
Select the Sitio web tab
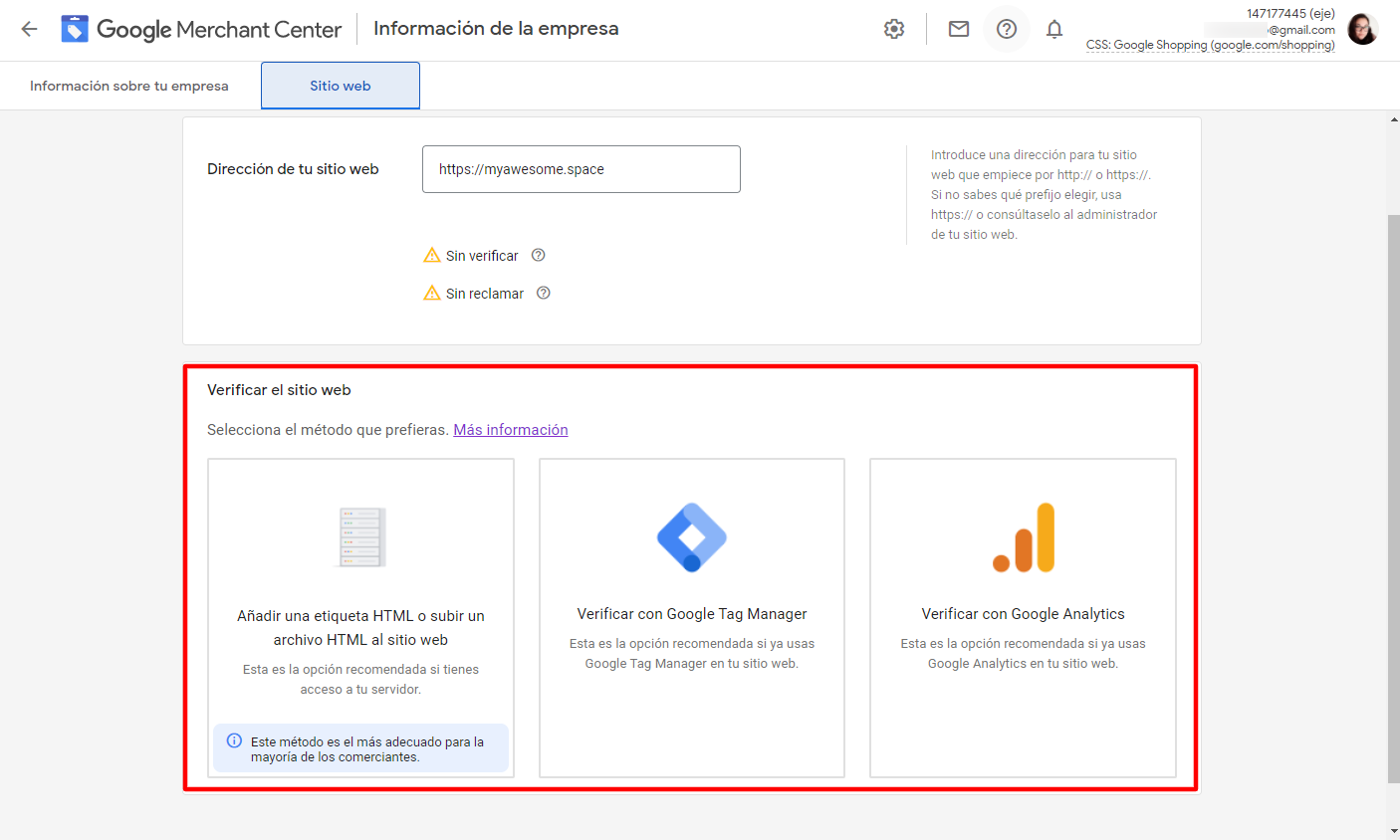341,86
